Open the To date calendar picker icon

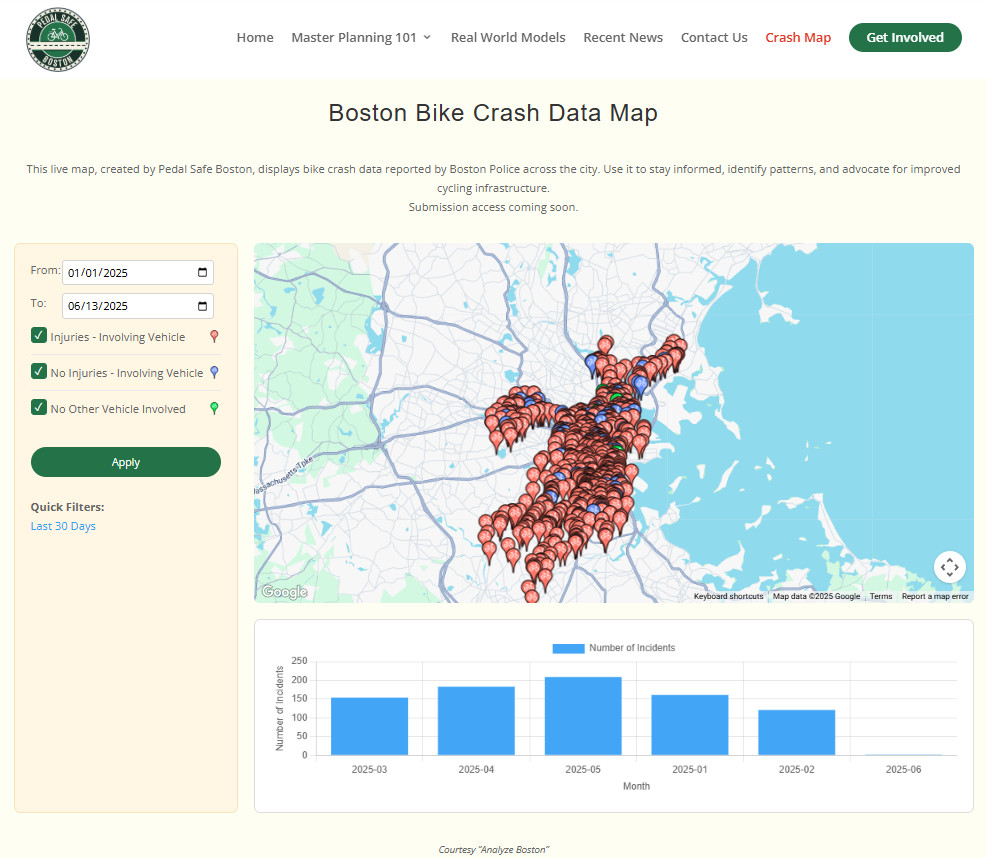203,306
